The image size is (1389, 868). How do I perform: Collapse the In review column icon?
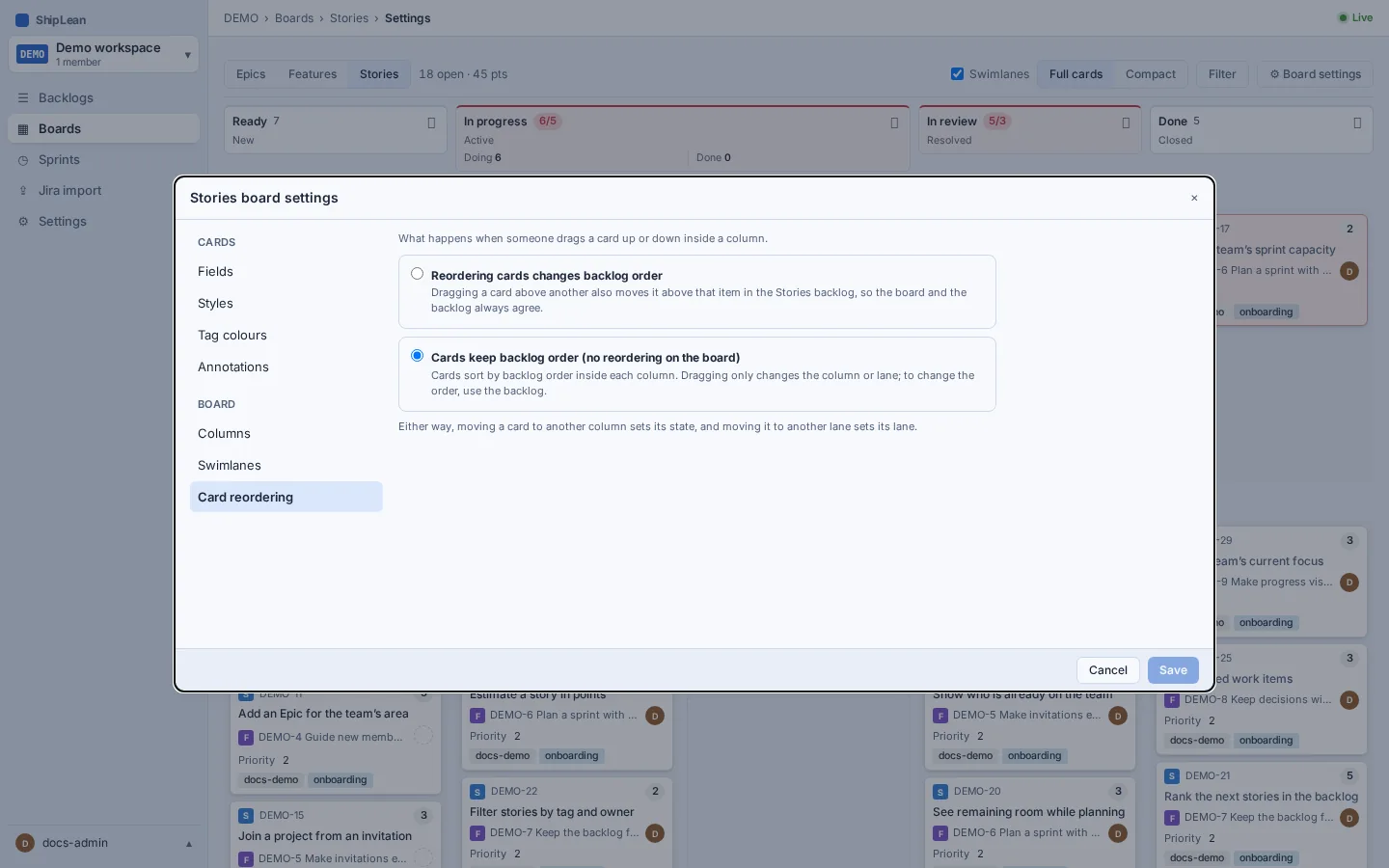tap(1126, 122)
